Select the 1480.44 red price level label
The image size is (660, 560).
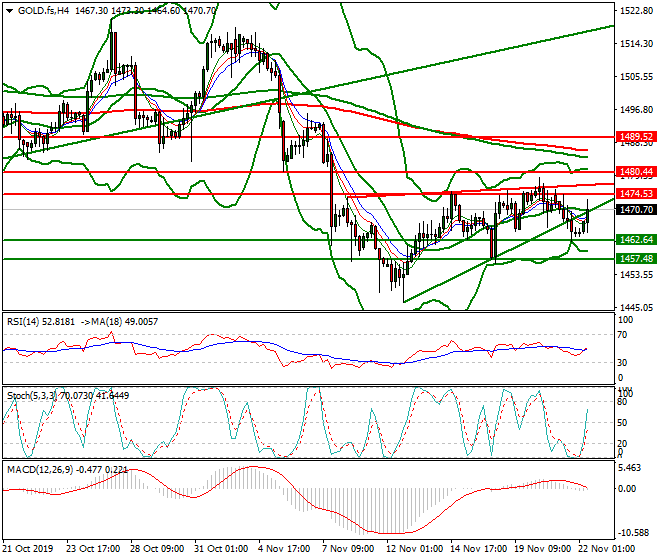(636, 171)
